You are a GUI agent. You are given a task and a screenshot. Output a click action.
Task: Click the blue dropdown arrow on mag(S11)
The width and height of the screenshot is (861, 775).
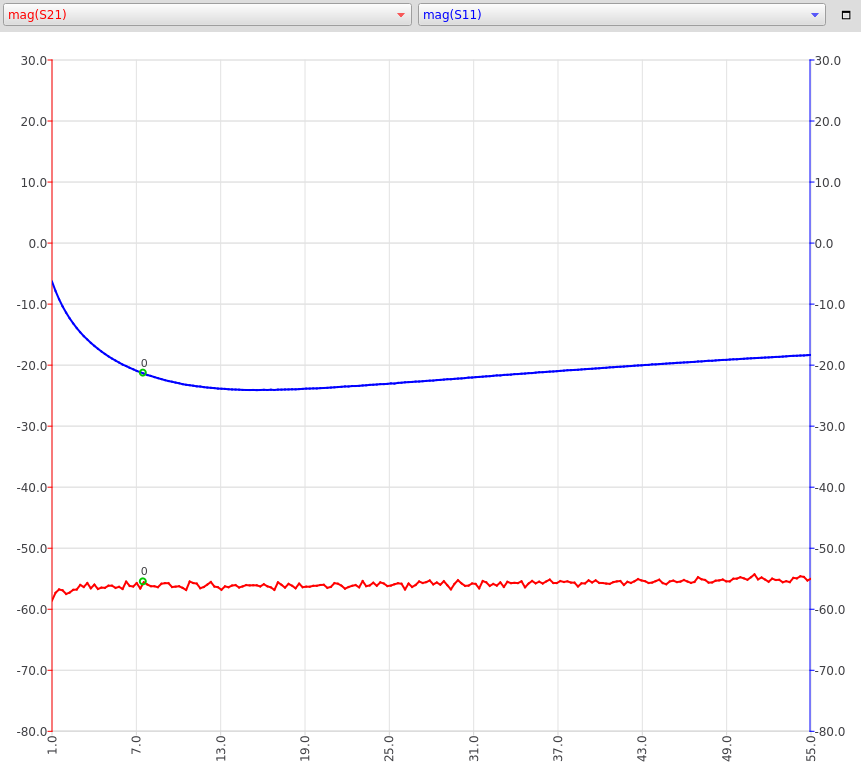tap(814, 15)
